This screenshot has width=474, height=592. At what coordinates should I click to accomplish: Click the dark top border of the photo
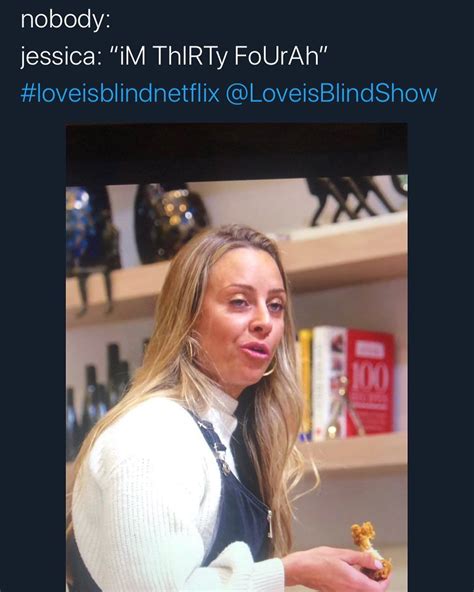pos(237,151)
